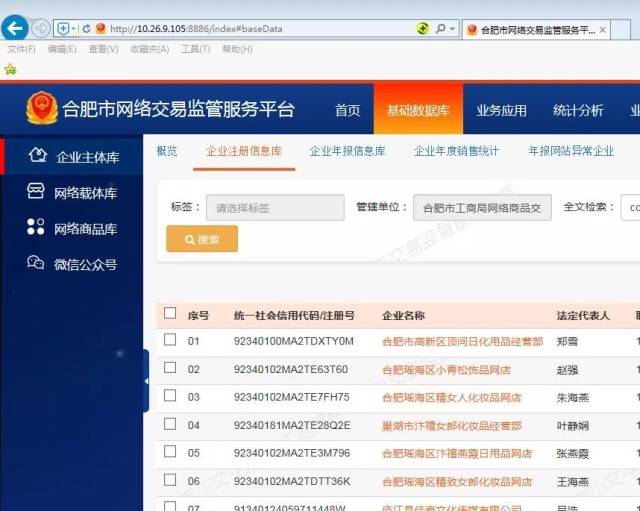Screen dimensions: 640x511
Task: Click the 统一社会信用代码/注册号 column header
Action: [x=294, y=315]
